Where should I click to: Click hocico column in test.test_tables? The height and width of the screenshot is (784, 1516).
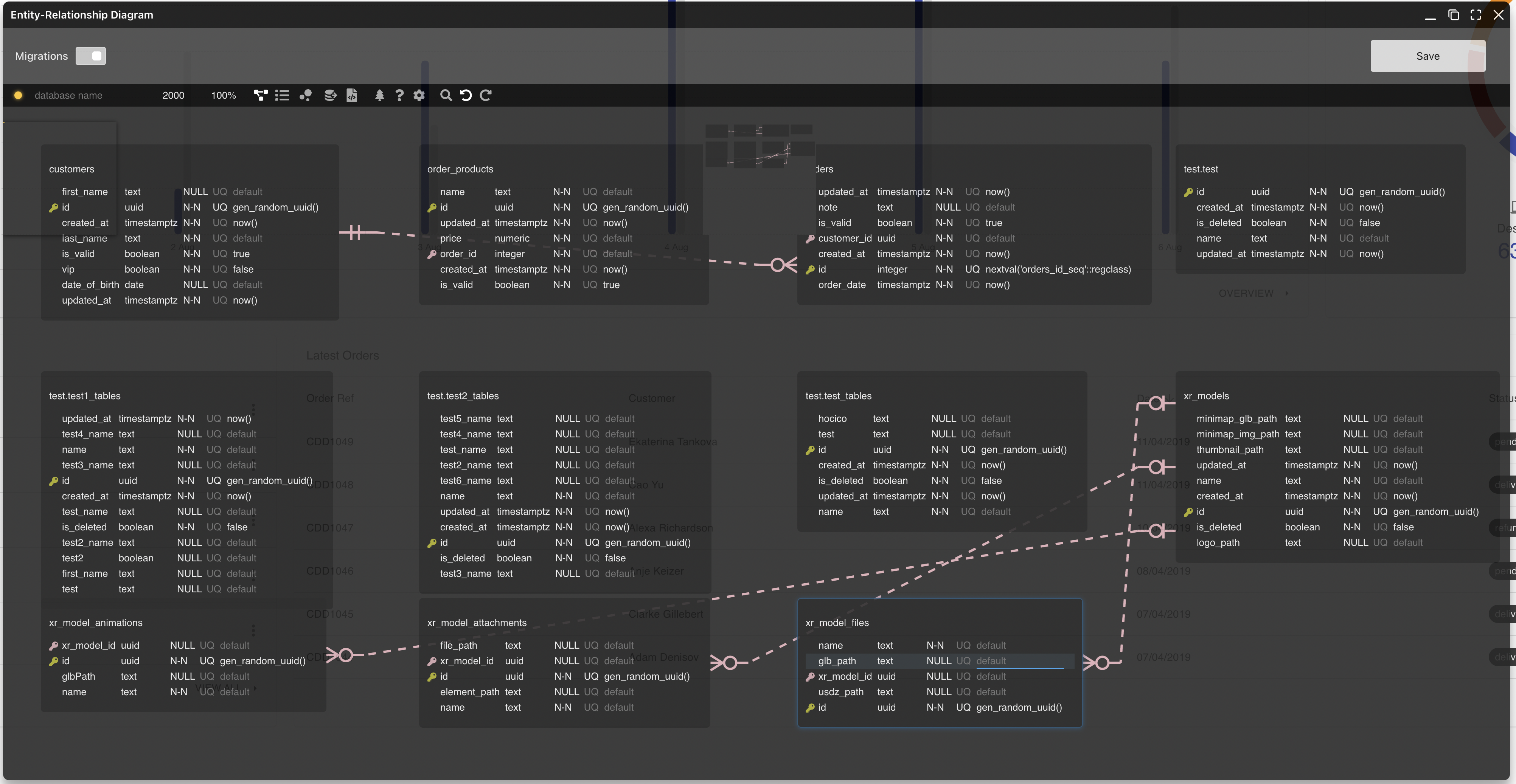click(x=832, y=419)
